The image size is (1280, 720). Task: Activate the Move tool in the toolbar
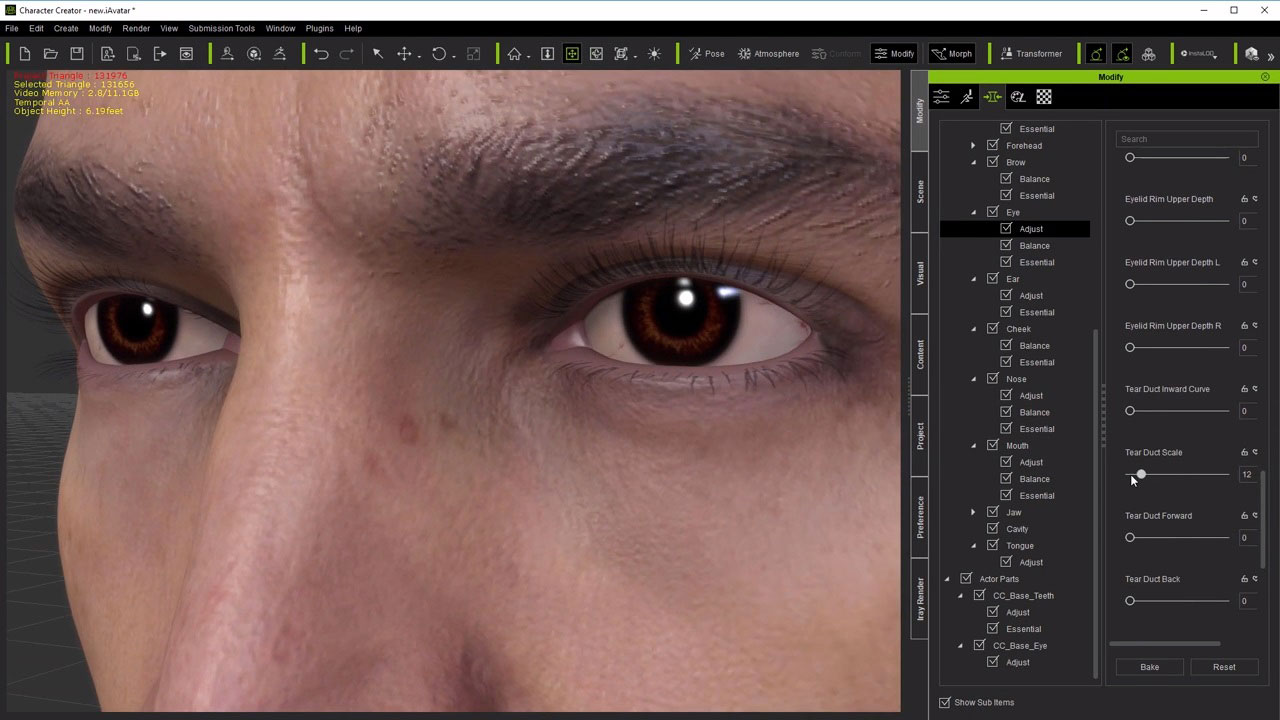404,54
